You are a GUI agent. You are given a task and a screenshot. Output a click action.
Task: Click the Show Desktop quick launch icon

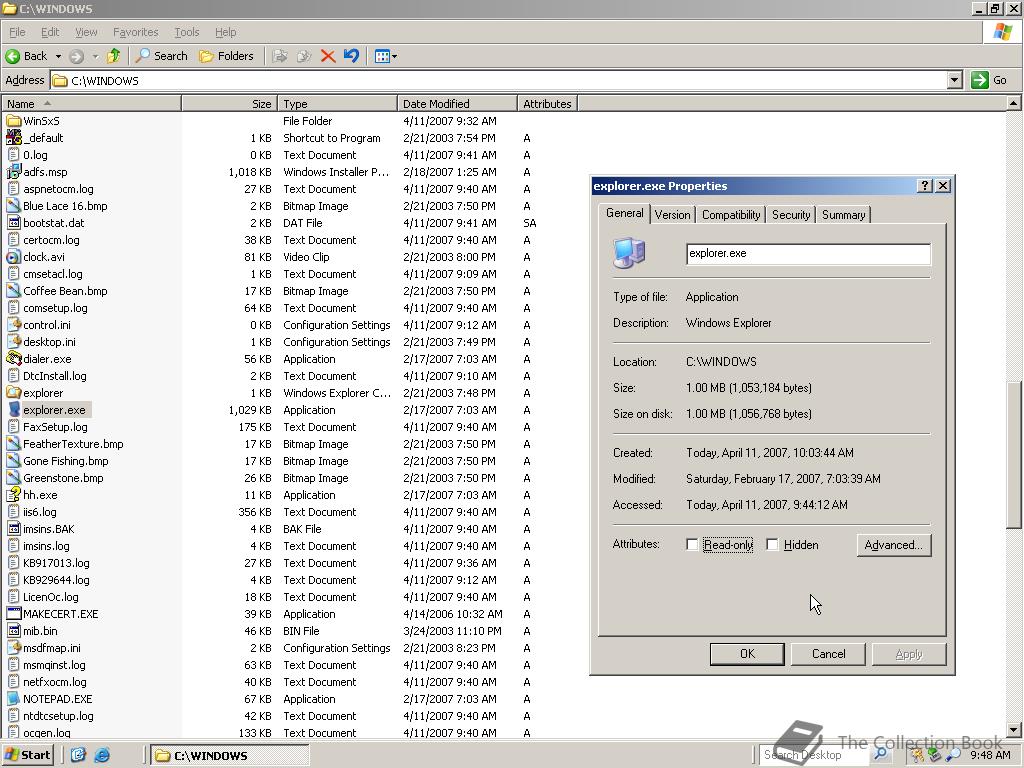pyautogui.click(x=78, y=755)
